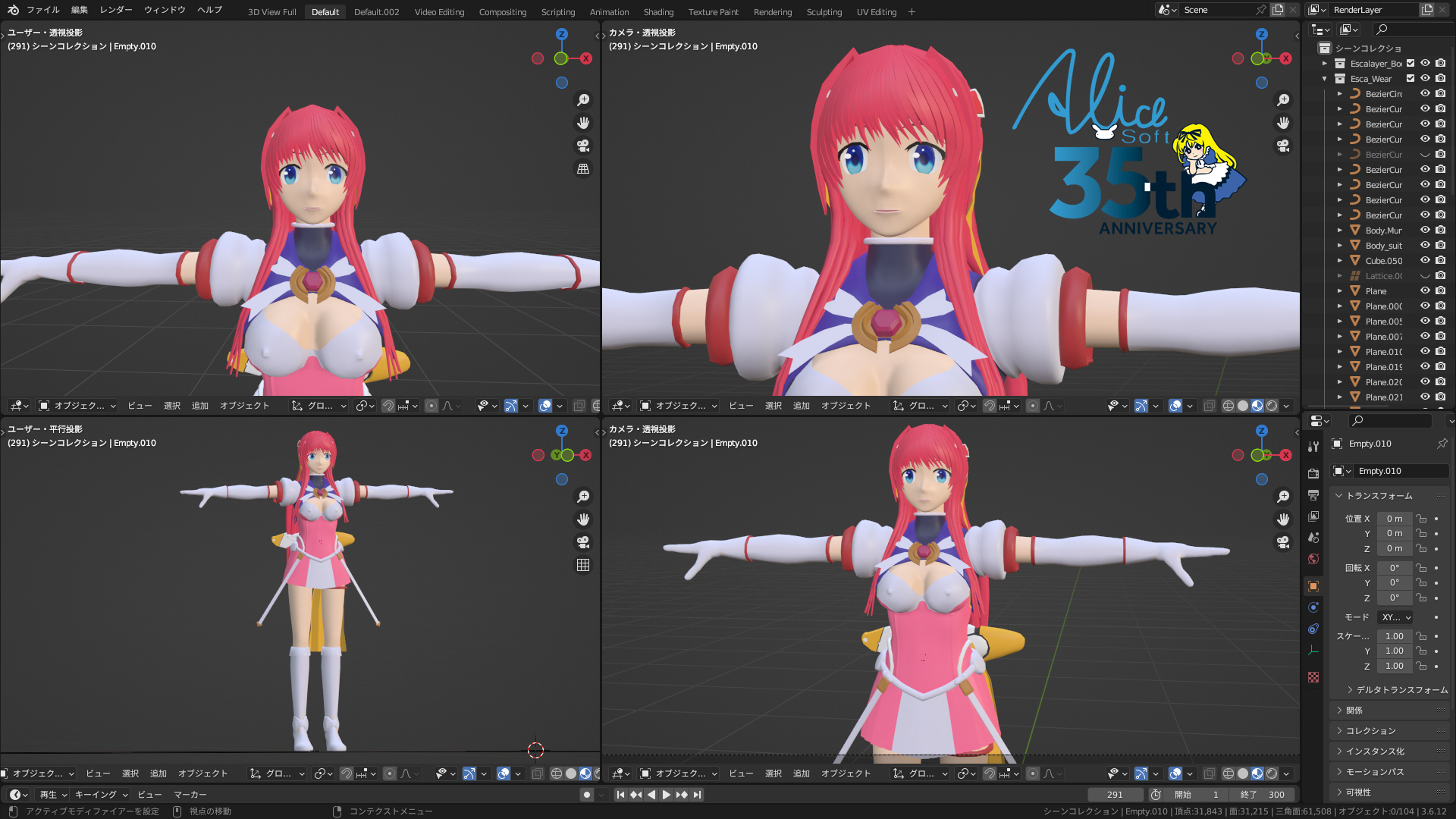
Task: Jump to timeline start frame button
Action: coord(620,795)
